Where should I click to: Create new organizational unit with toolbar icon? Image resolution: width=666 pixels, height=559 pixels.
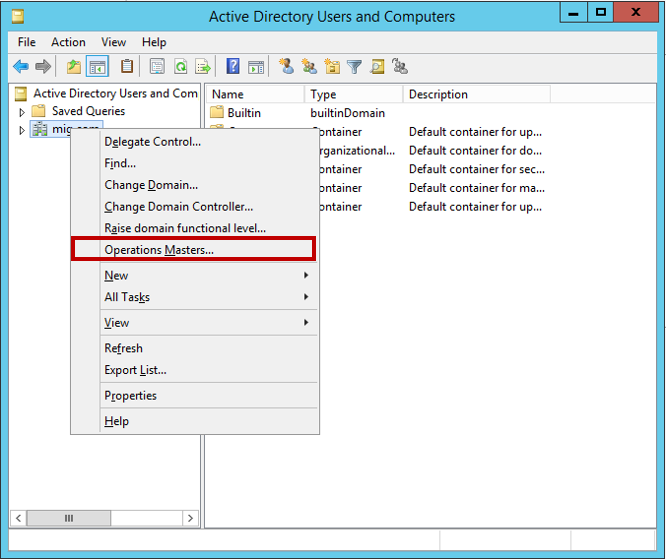[x=332, y=67]
